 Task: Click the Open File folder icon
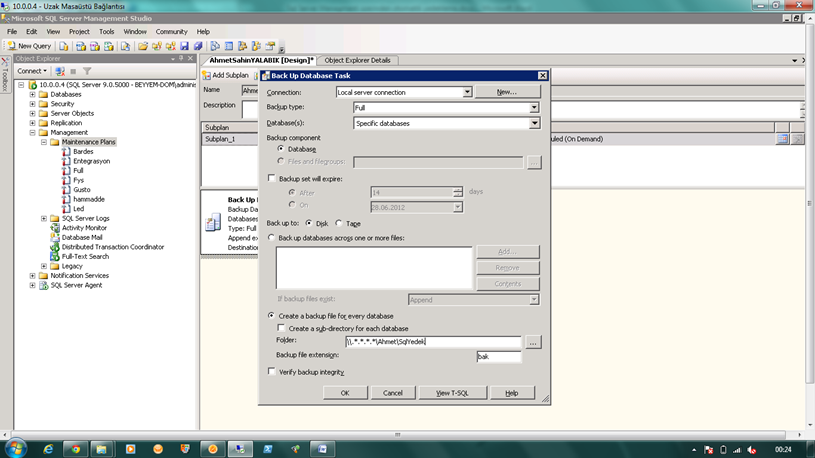pos(143,46)
